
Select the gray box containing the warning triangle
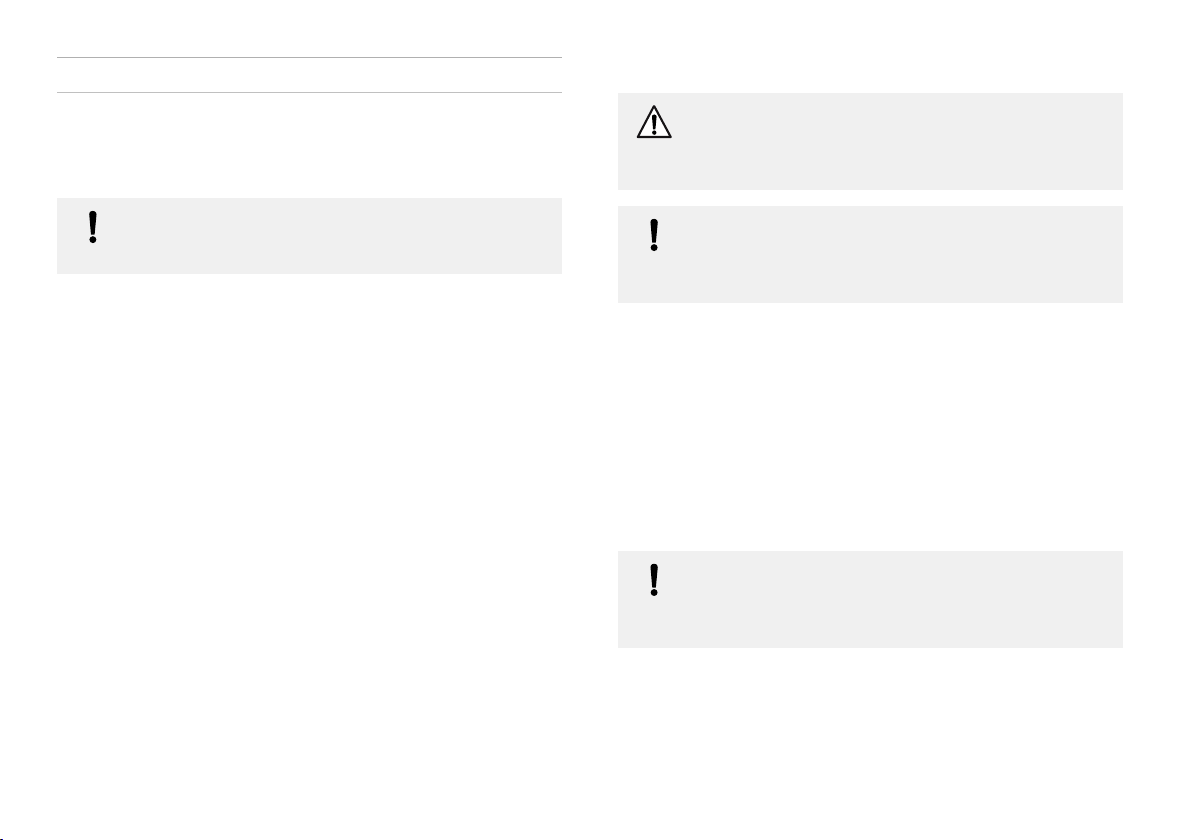point(870,141)
